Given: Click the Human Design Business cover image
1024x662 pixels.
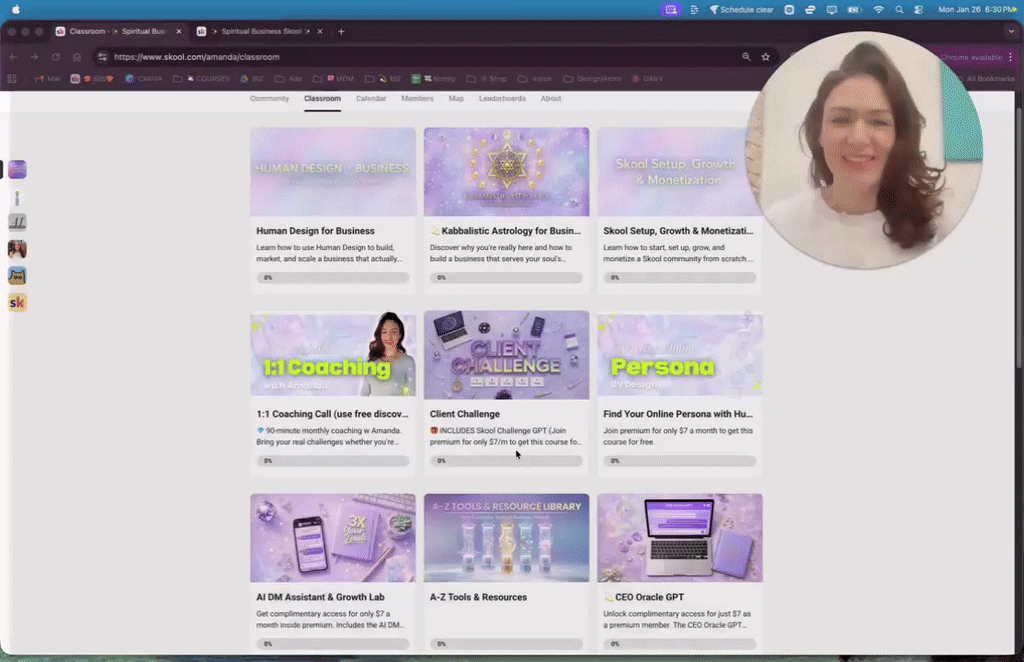Looking at the screenshot, I should click(x=332, y=172).
